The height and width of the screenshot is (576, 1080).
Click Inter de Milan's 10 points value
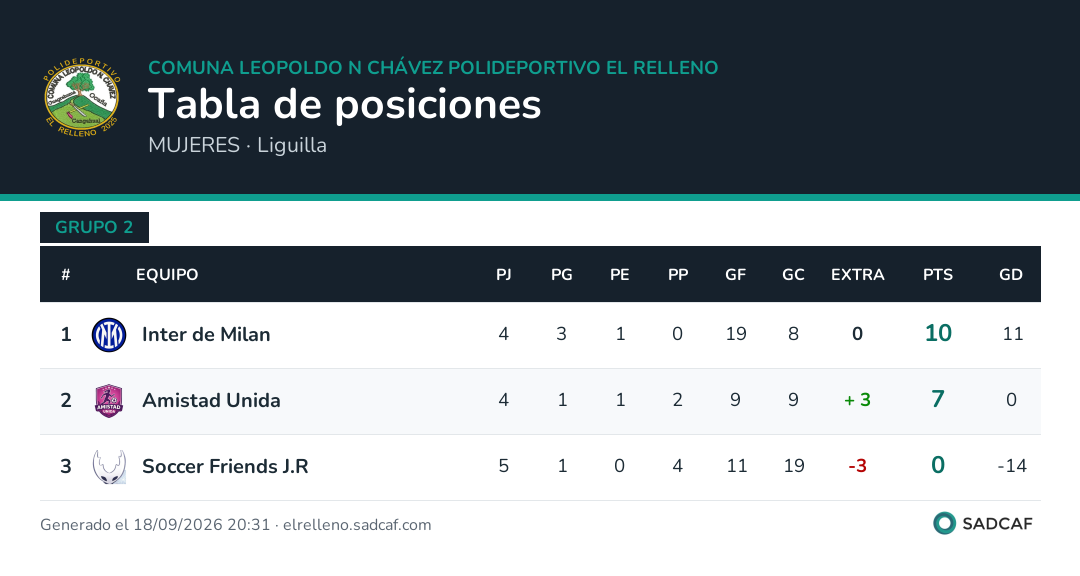937,333
